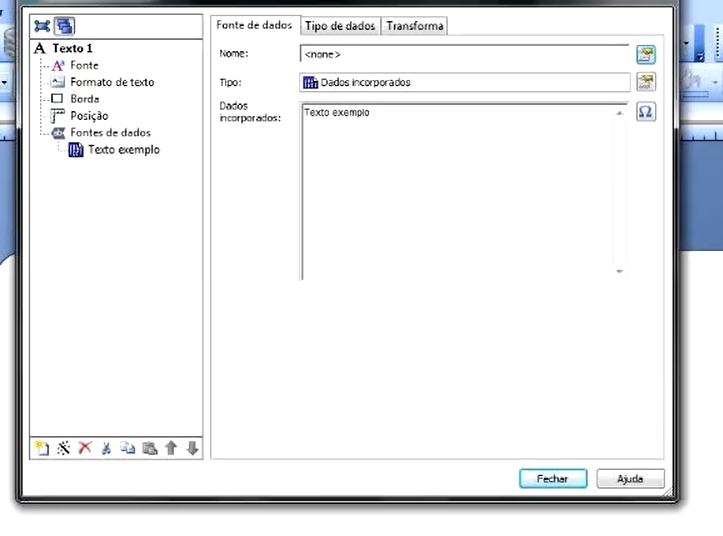Switch to the Tipo de dados tab

coord(340,26)
